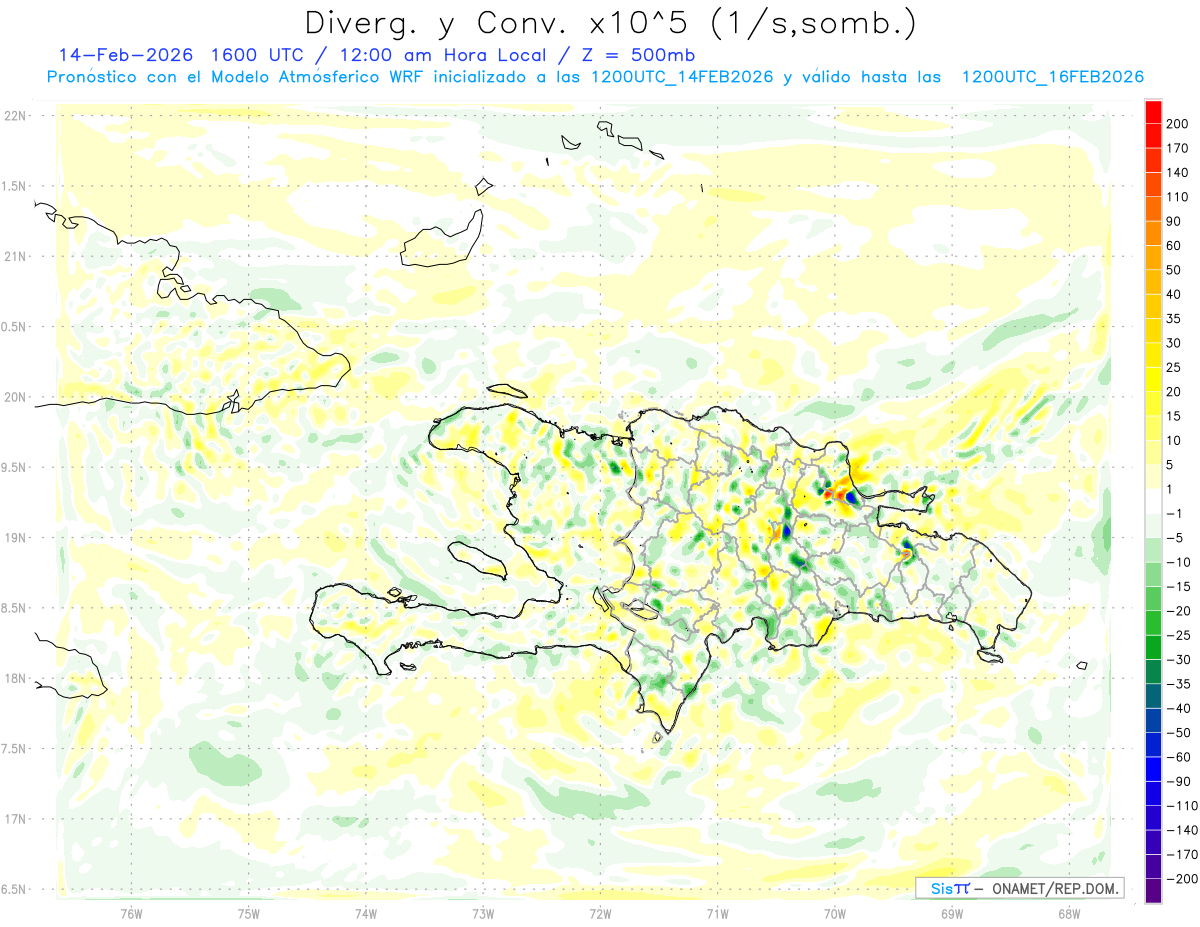
Task: Click the "1200UTC_14FEB2026" initialization time
Action: tap(680, 77)
